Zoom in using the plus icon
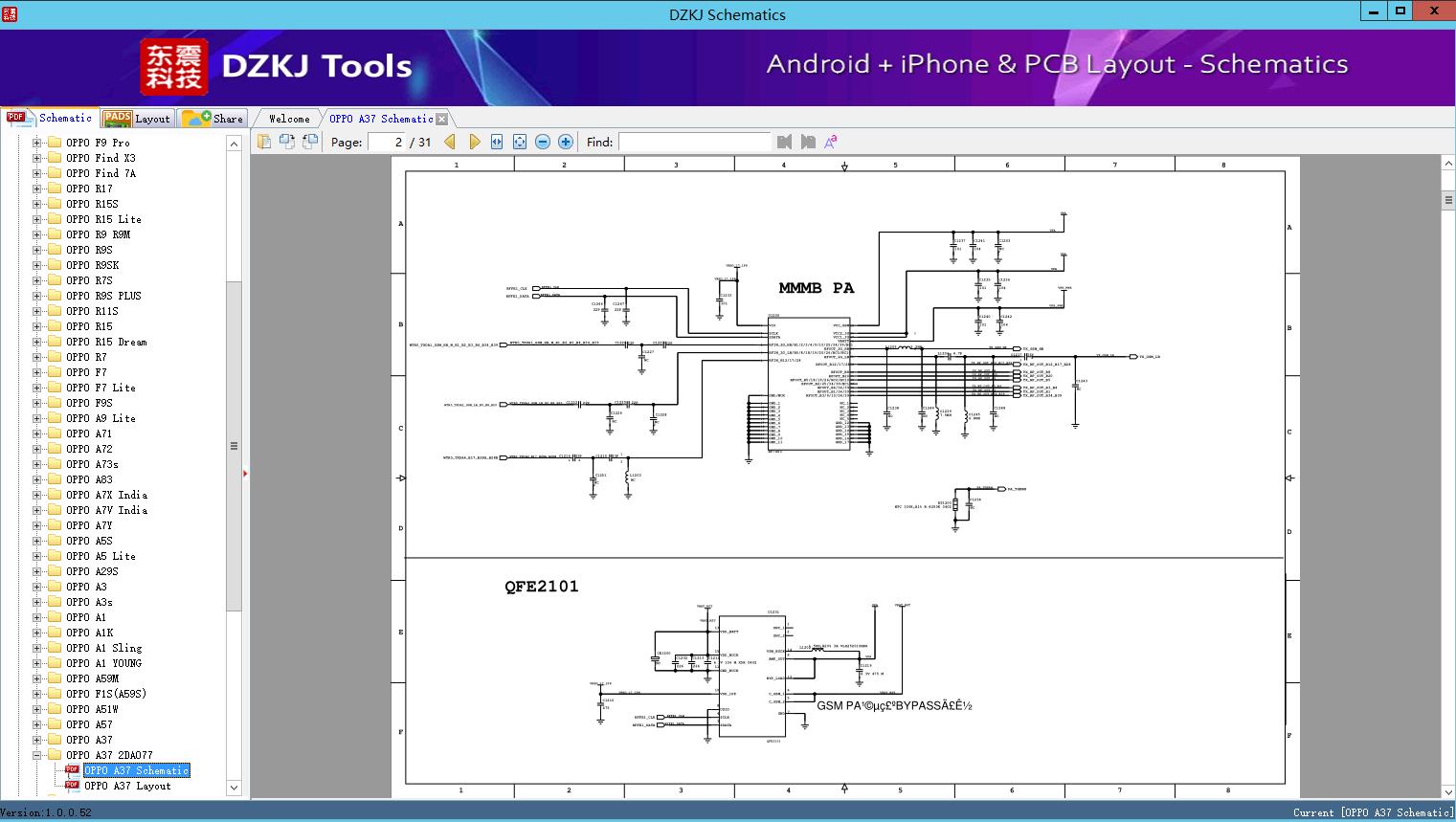 tap(565, 141)
